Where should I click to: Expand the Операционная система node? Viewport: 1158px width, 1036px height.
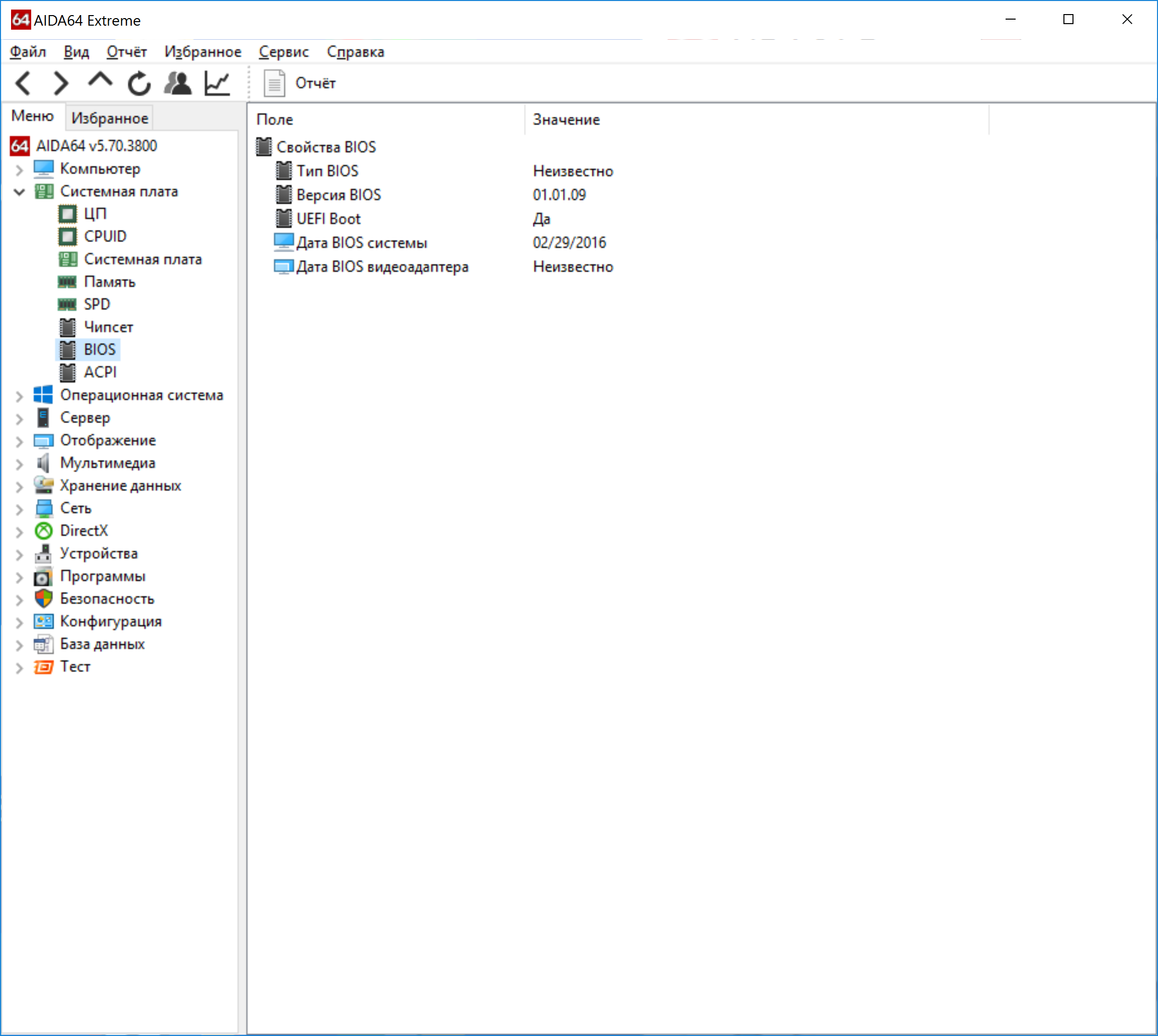click(19, 396)
